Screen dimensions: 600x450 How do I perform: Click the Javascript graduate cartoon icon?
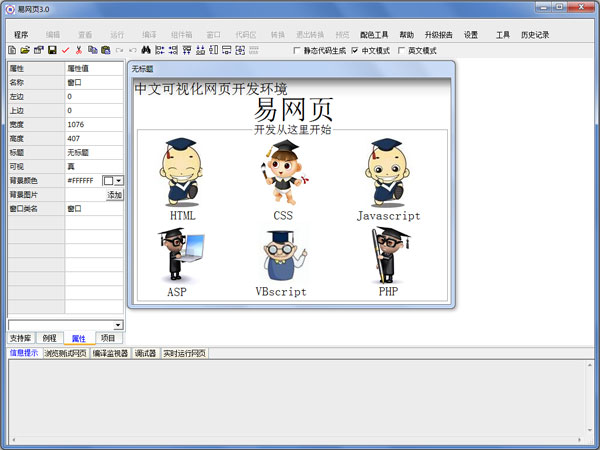(387, 173)
